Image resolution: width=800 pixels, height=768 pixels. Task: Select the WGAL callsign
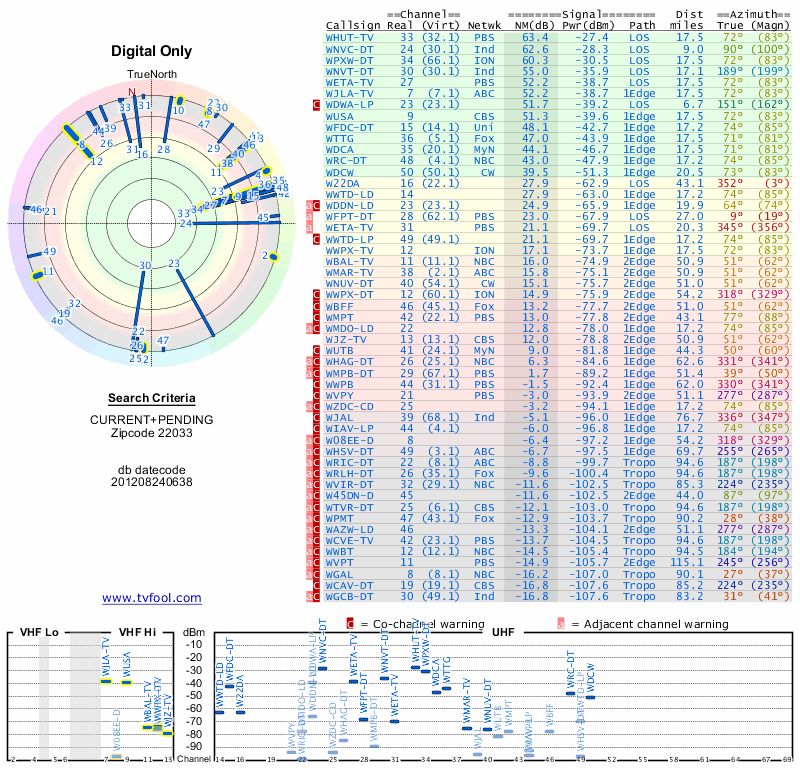(x=339, y=574)
